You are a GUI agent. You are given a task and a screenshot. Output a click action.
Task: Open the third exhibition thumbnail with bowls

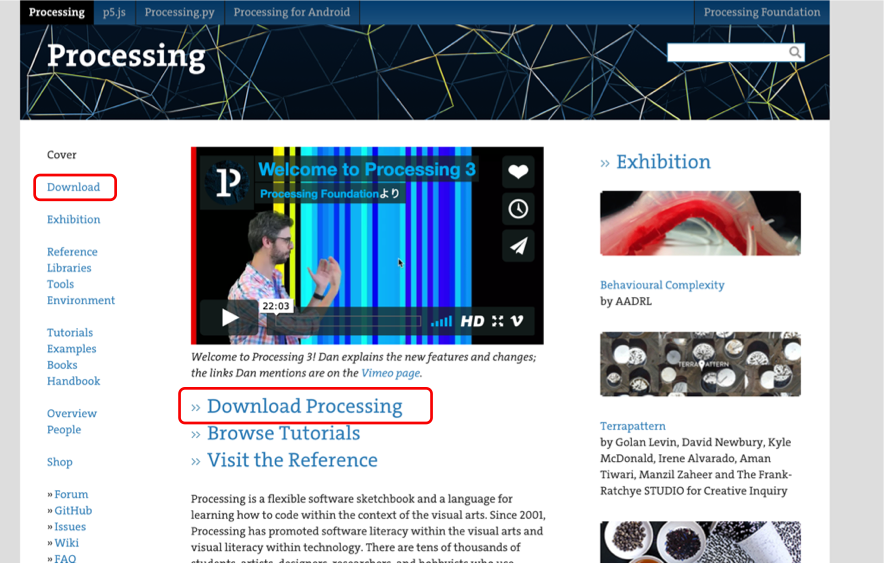coord(700,542)
